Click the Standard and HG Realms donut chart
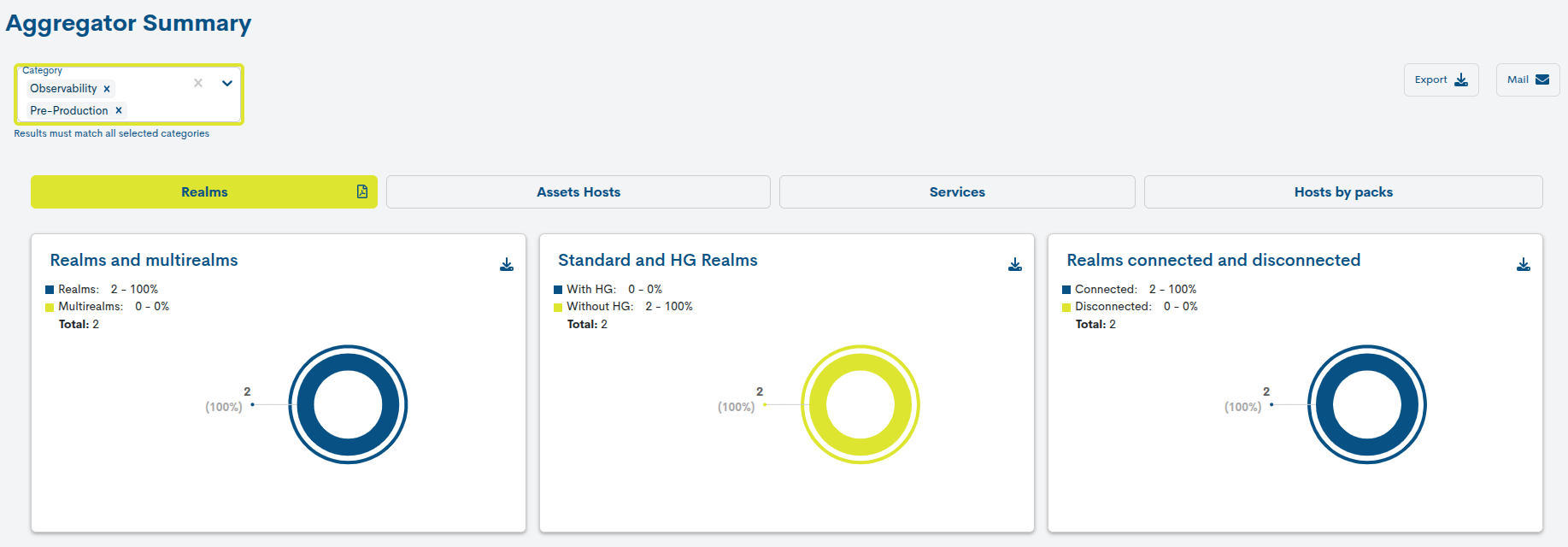The height and width of the screenshot is (547, 1568). click(860, 404)
